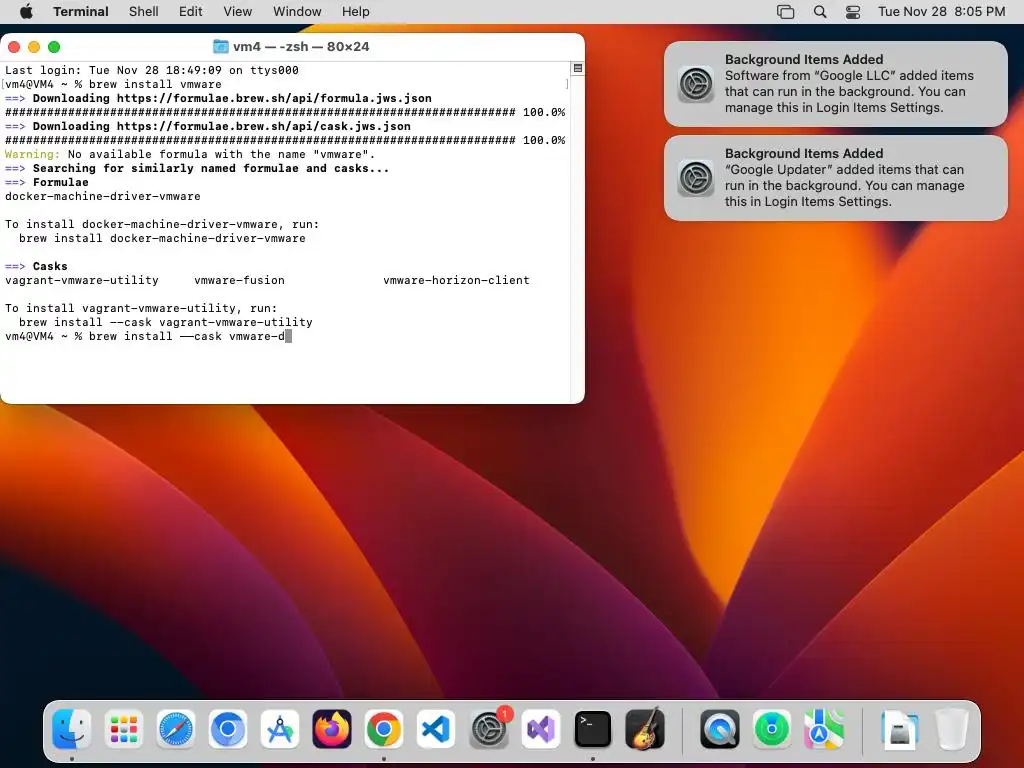Click the formula.jws.json download URL line
This screenshot has height=768, width=1024.
click(x=218, y=98)
